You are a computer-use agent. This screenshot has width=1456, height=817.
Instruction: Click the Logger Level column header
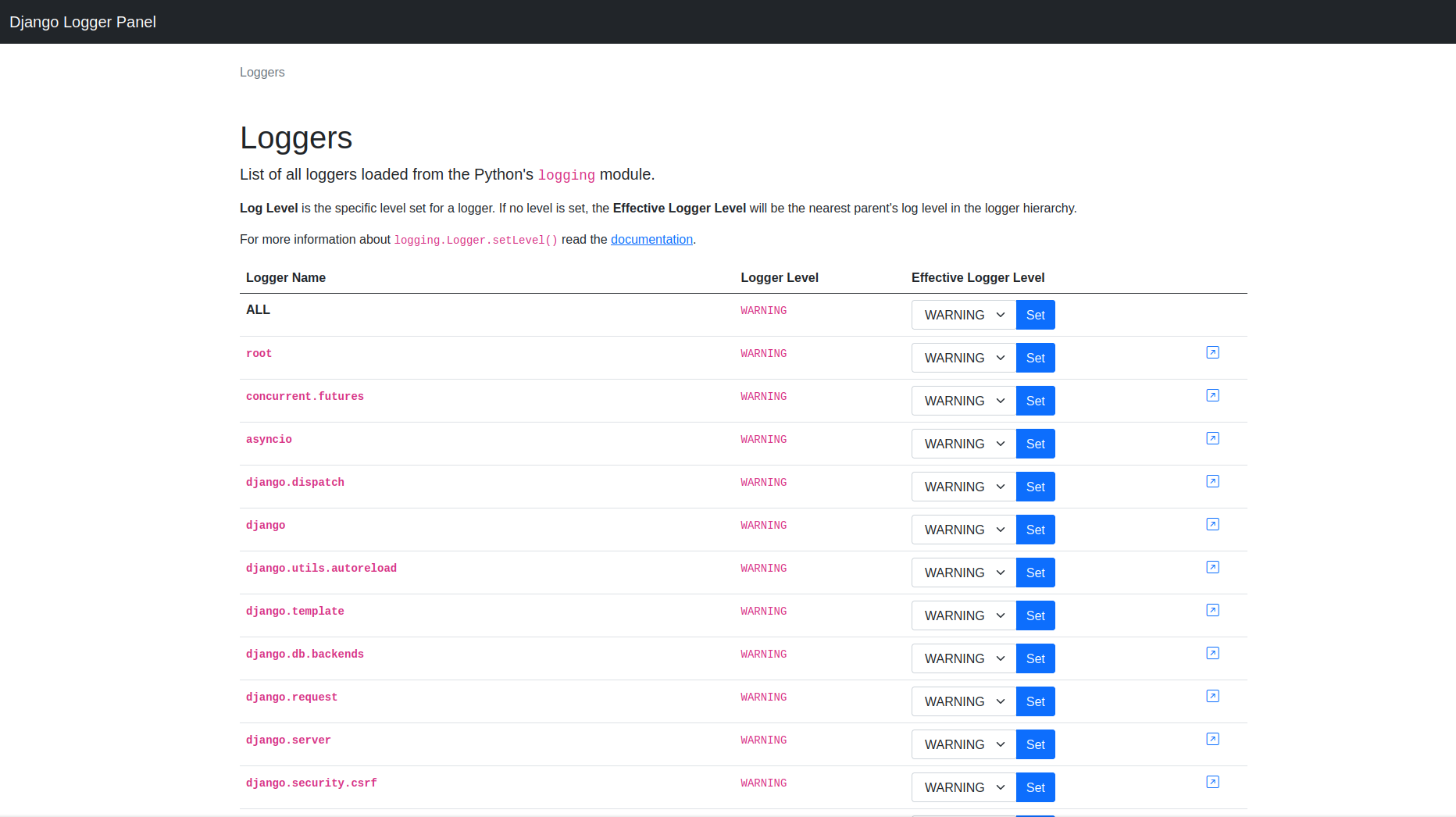tap(780, 277)
